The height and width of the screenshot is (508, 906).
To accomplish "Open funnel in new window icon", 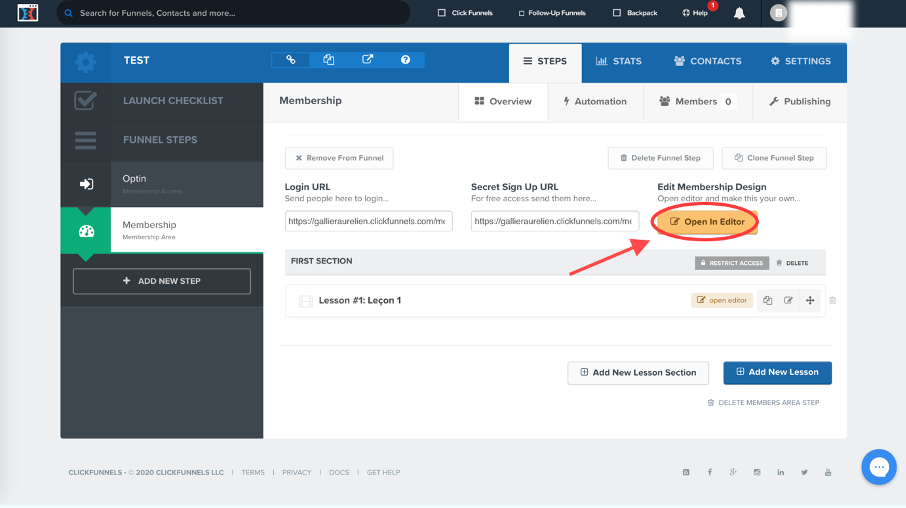I will click(367, 60).
